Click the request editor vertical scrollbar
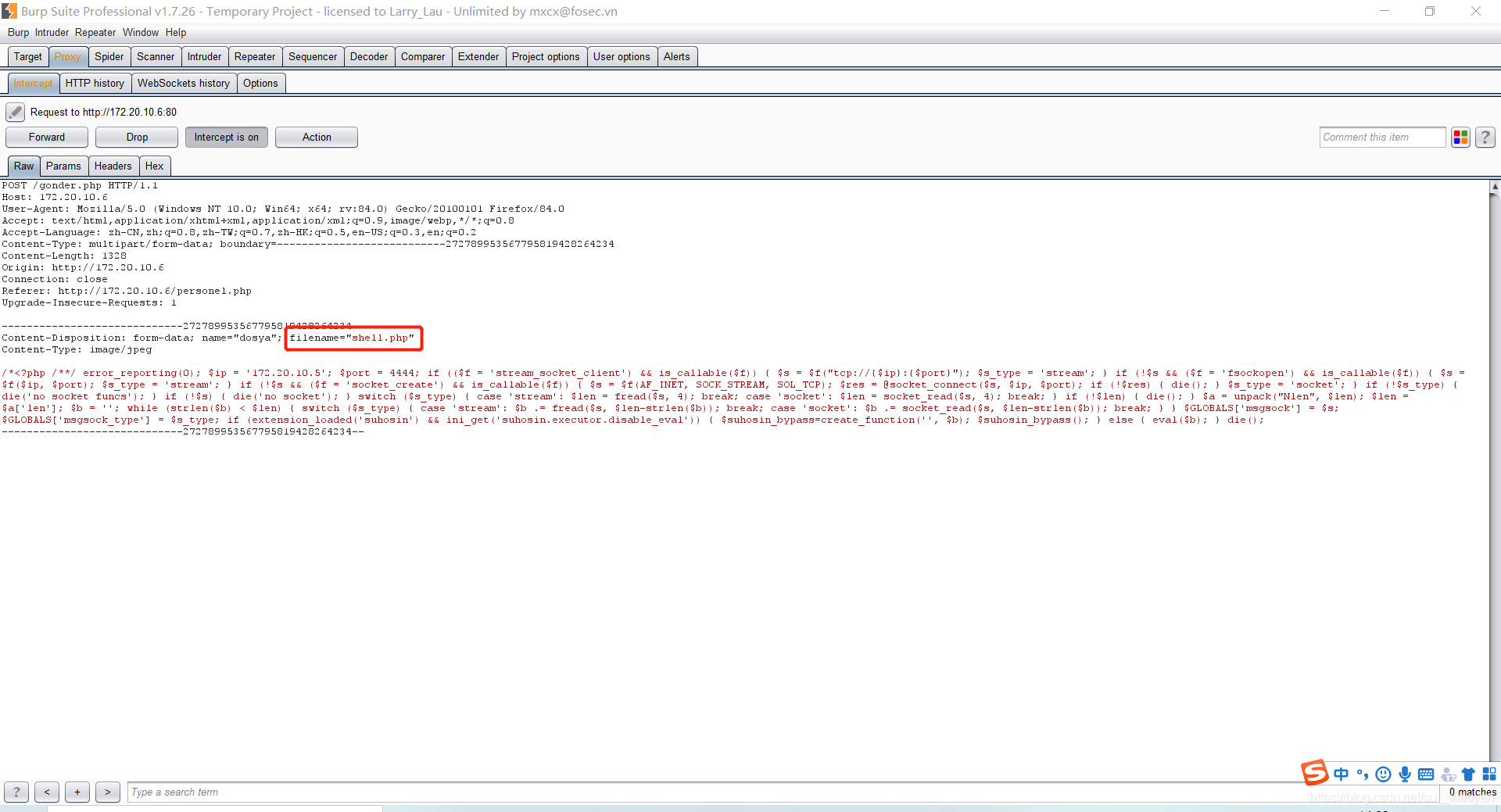Viewport: 1501px width, 812px height. pos(1495,477)
